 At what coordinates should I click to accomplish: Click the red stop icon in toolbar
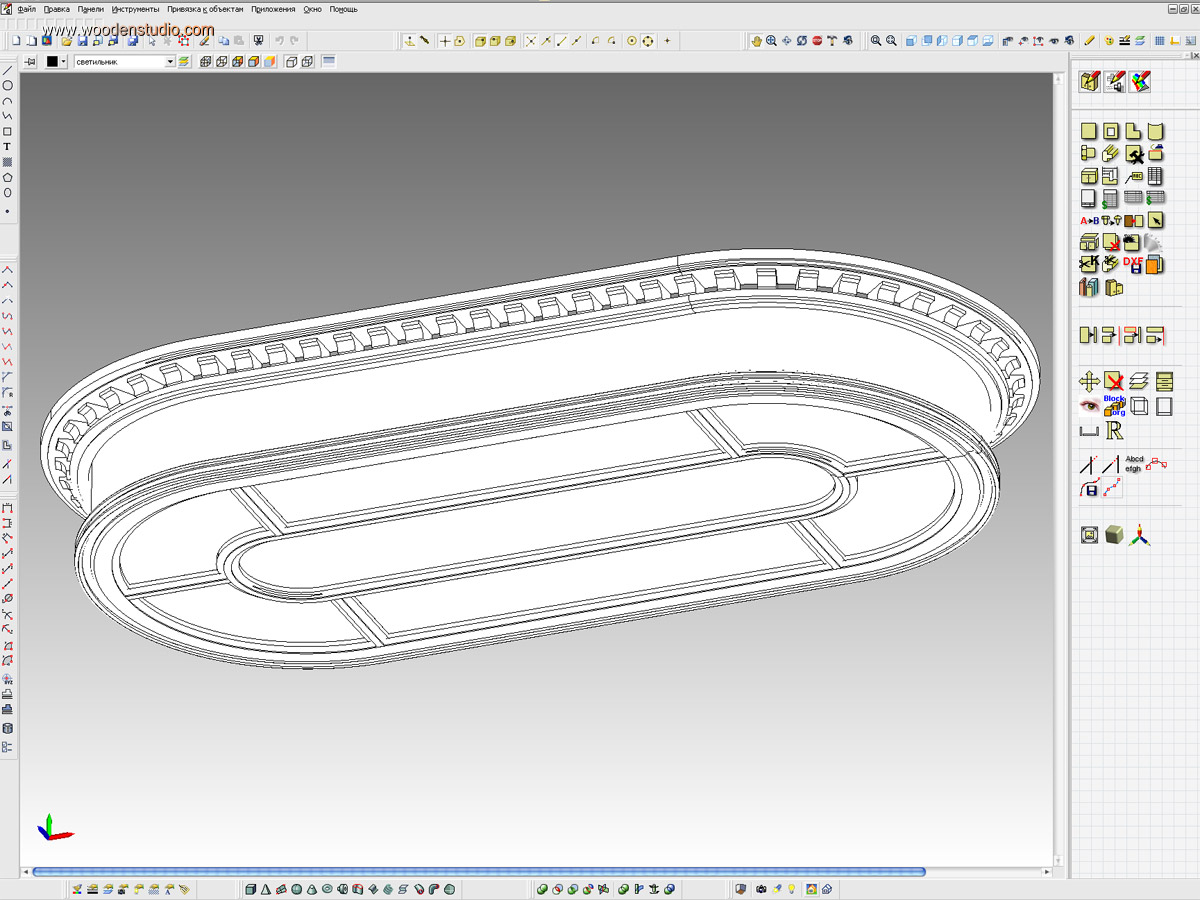pos(817,41)
